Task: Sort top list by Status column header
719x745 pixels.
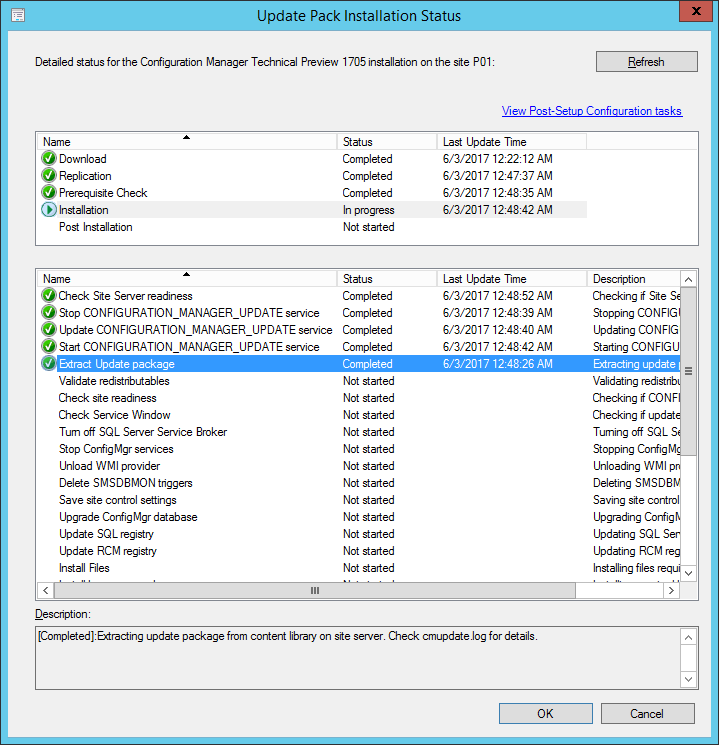Action: (x=387, y=142)
